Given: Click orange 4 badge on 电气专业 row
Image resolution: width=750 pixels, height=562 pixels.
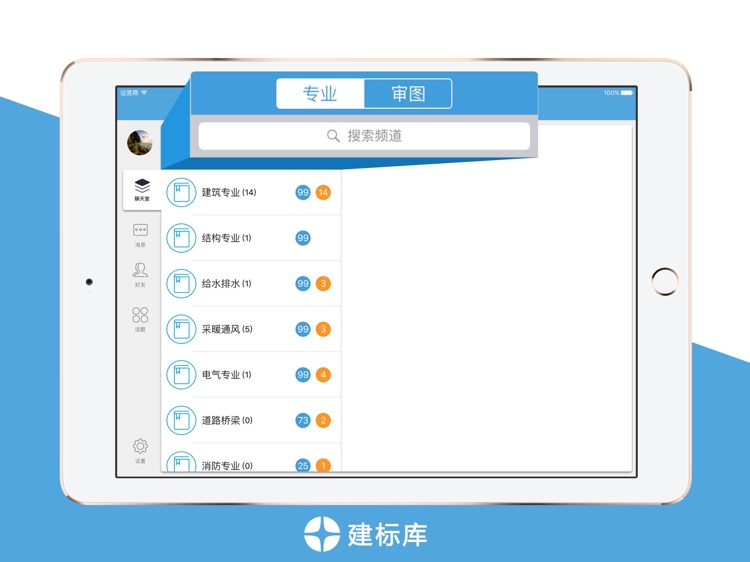Looking at the screenshot, I should pos(323,375).
